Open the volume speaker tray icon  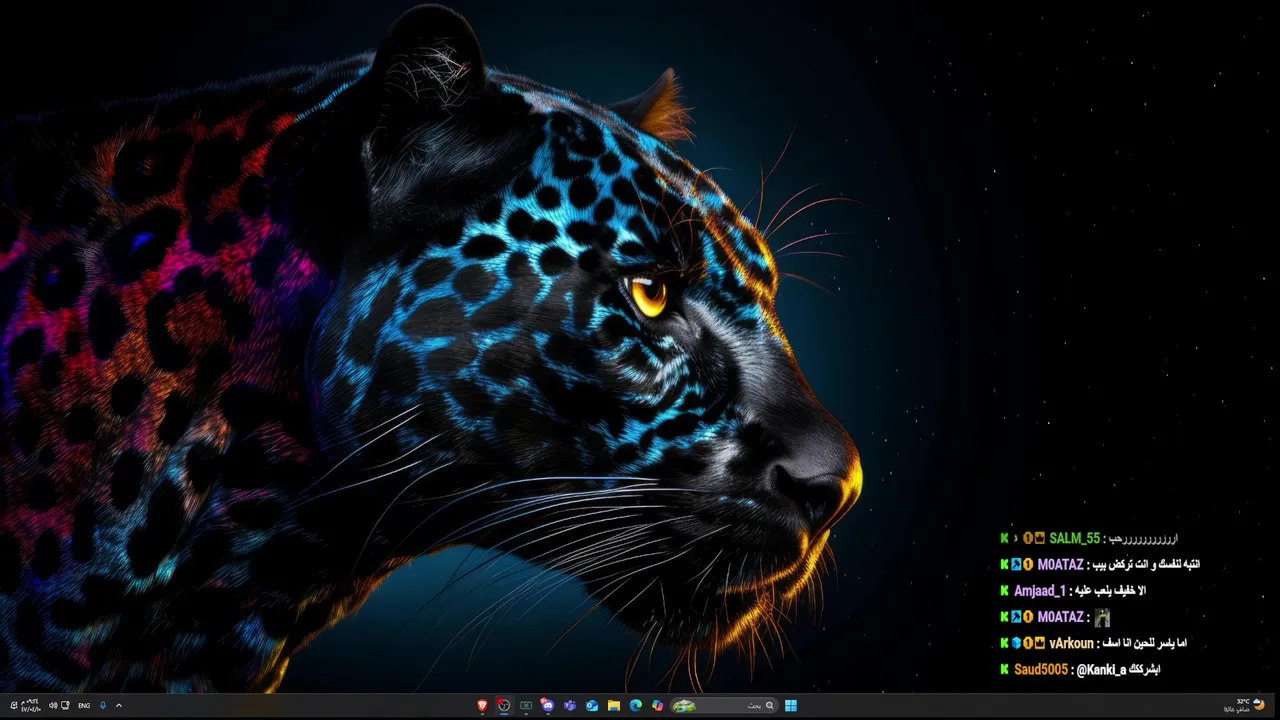coord(53,705)
